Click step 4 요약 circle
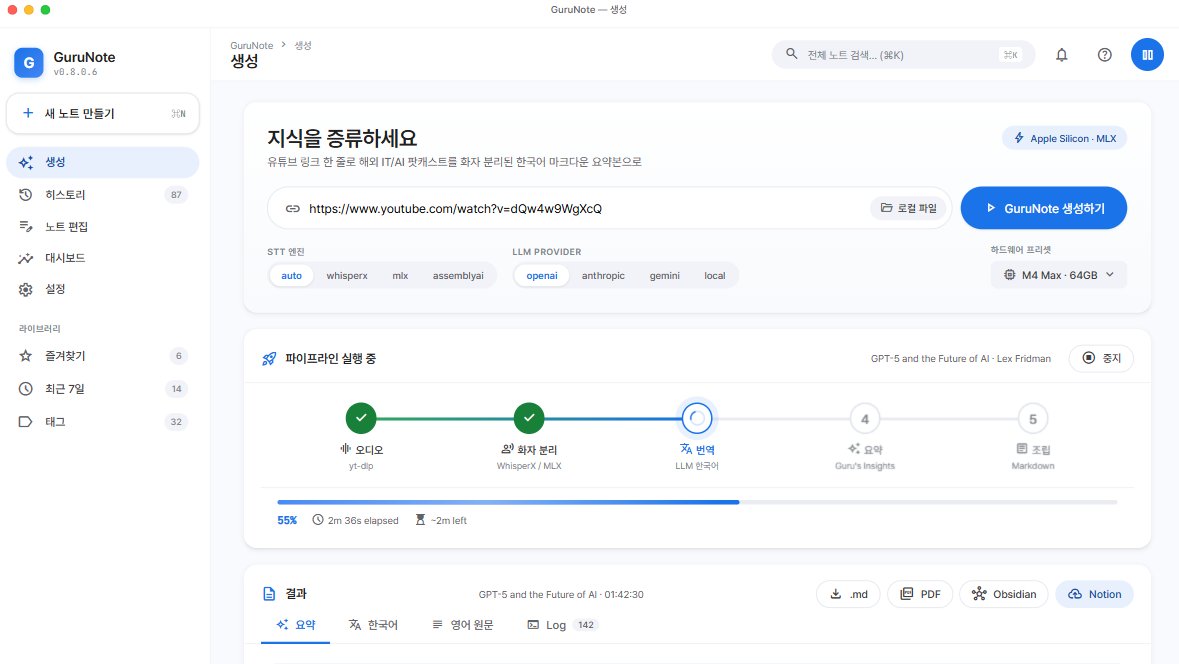This screenshot has height=664, width=1179. pos(865,419)
